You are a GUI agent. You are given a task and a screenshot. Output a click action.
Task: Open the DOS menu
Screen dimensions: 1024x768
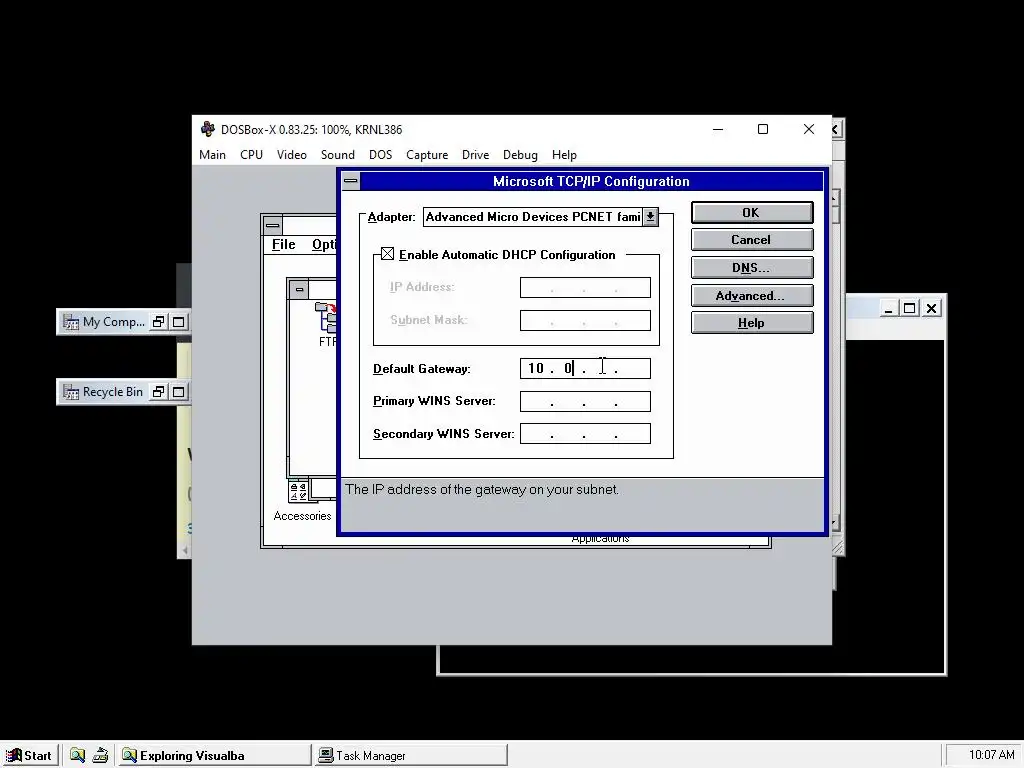point(380,155)
